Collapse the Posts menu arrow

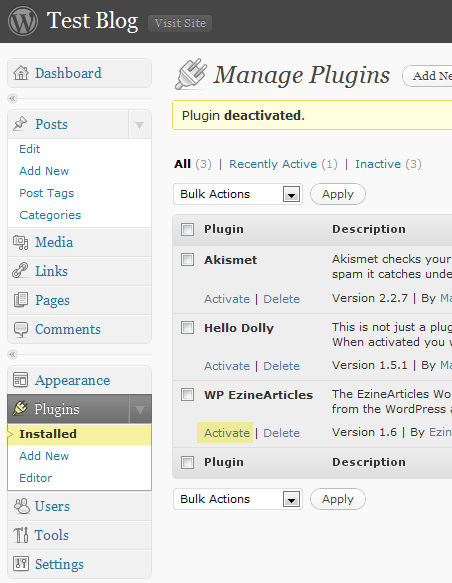(x=140, y=125)
